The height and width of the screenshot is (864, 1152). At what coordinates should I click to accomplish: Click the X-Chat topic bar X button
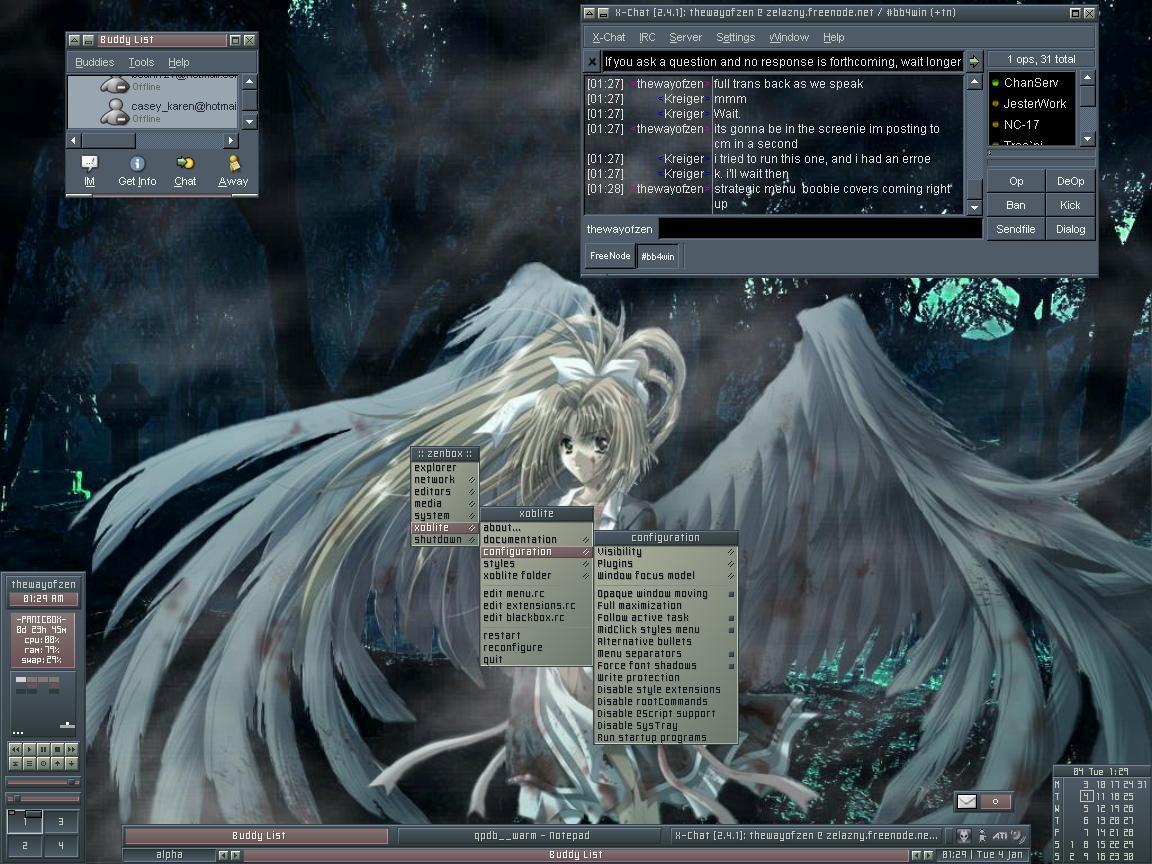point(593,62)
